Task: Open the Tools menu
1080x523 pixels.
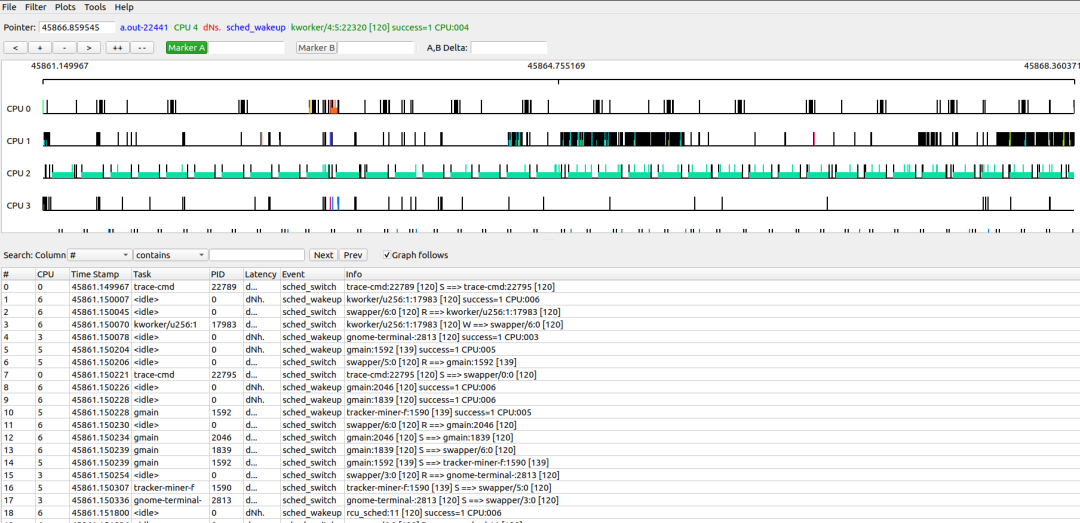Action: [x=95, y=7]
